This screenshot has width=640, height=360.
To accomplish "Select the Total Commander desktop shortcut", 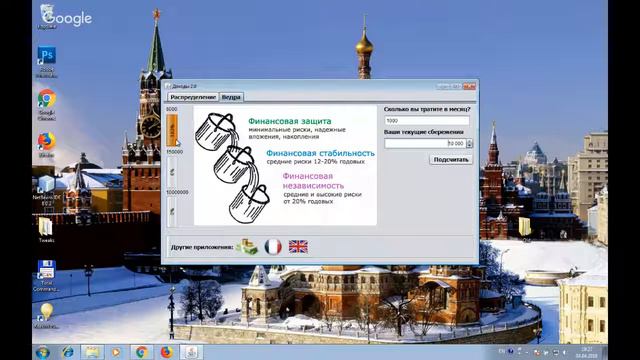I will (46, 276).
